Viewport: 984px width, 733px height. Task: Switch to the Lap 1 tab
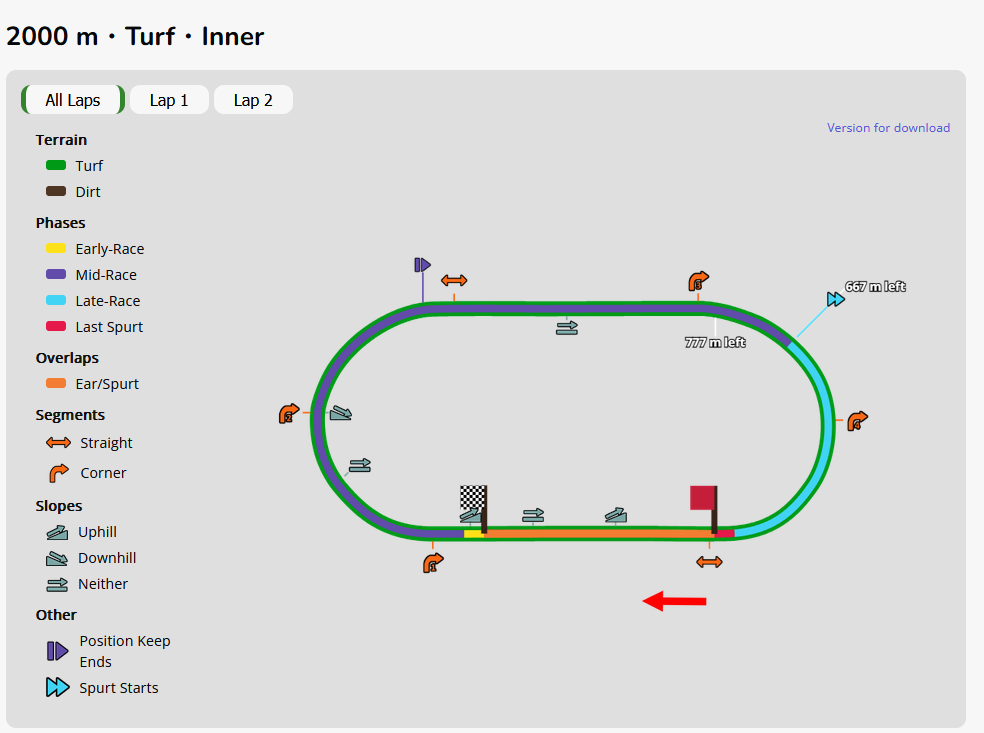point(169,100)
